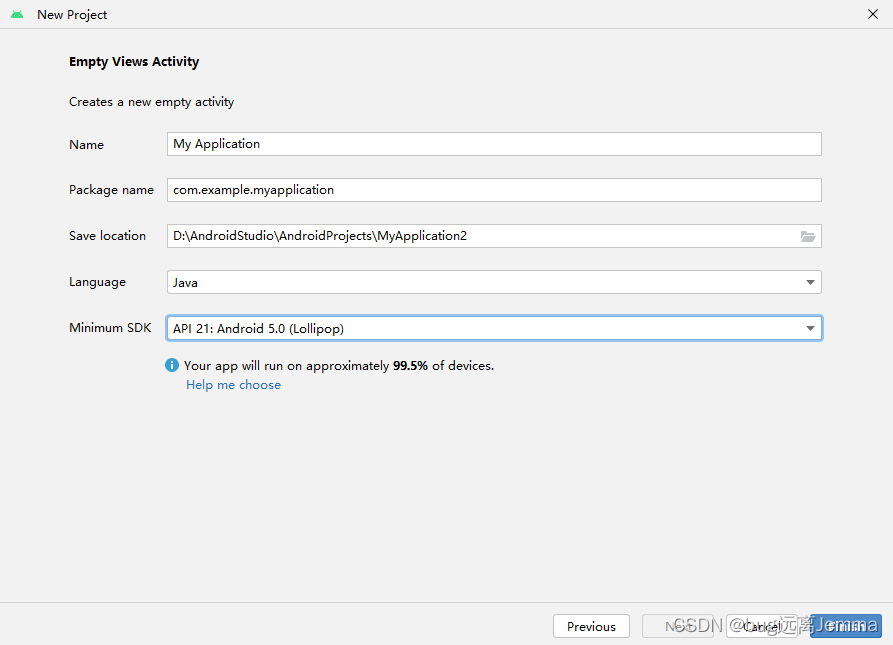Click the Android logo in title bar
The image size is (893, 645).
click(17, 14)
